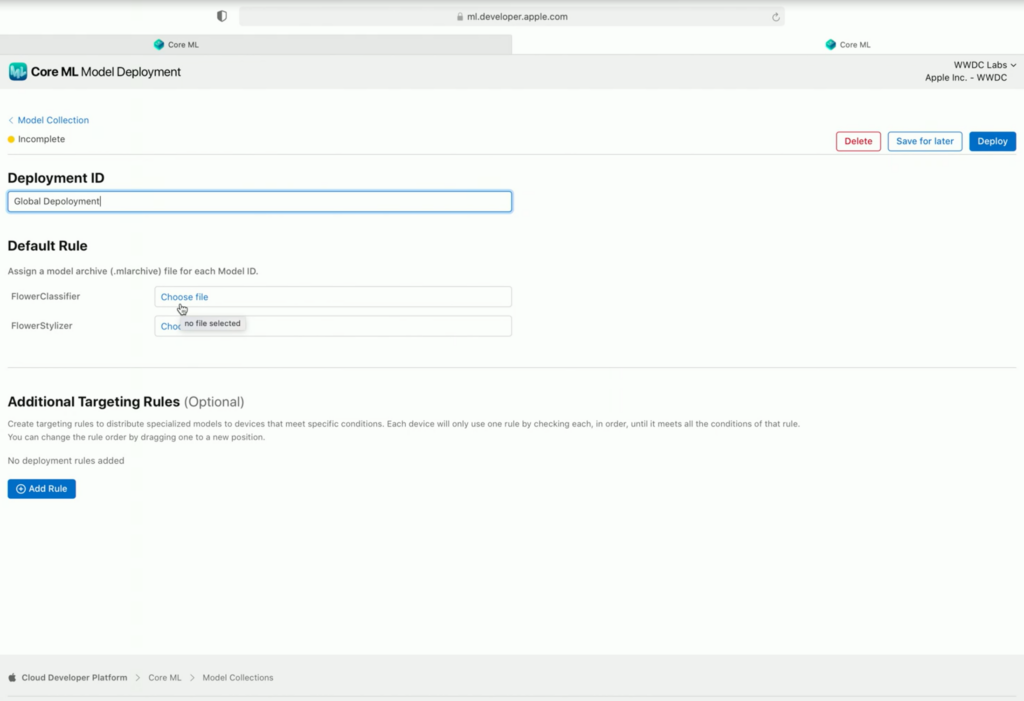Open the Model Collections breadcrumb link
Screen dimensions: 1024x701
point(238,677)
